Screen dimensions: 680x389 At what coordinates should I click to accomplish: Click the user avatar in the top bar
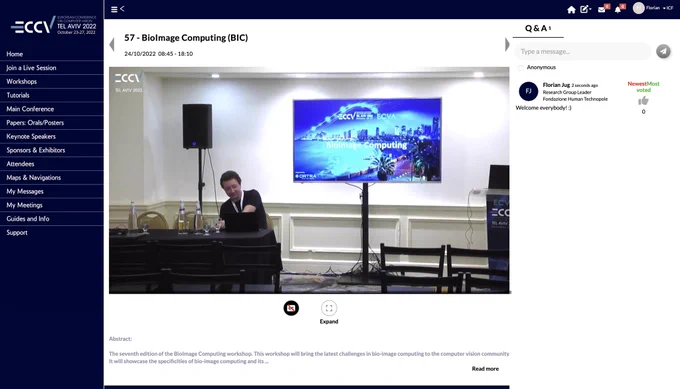638,8
